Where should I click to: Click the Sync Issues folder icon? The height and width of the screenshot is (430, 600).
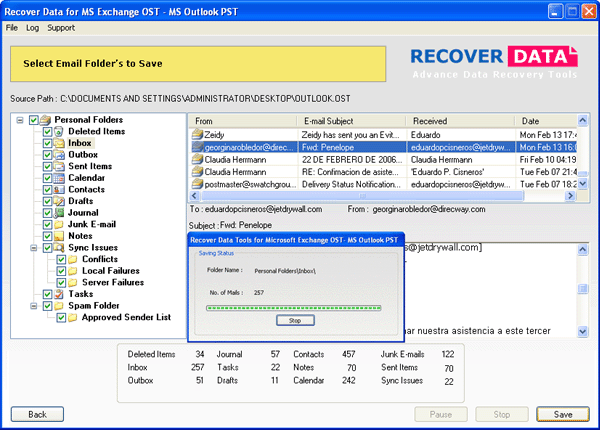[x=59, y=248]
